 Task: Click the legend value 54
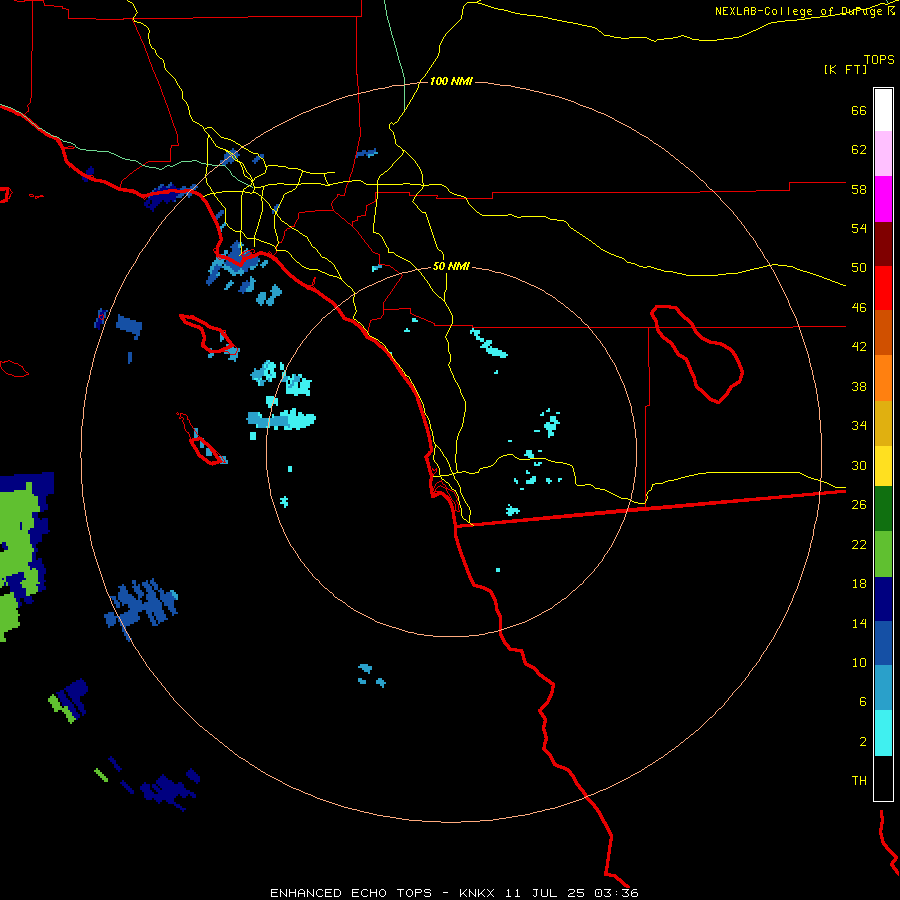[859, 228]
